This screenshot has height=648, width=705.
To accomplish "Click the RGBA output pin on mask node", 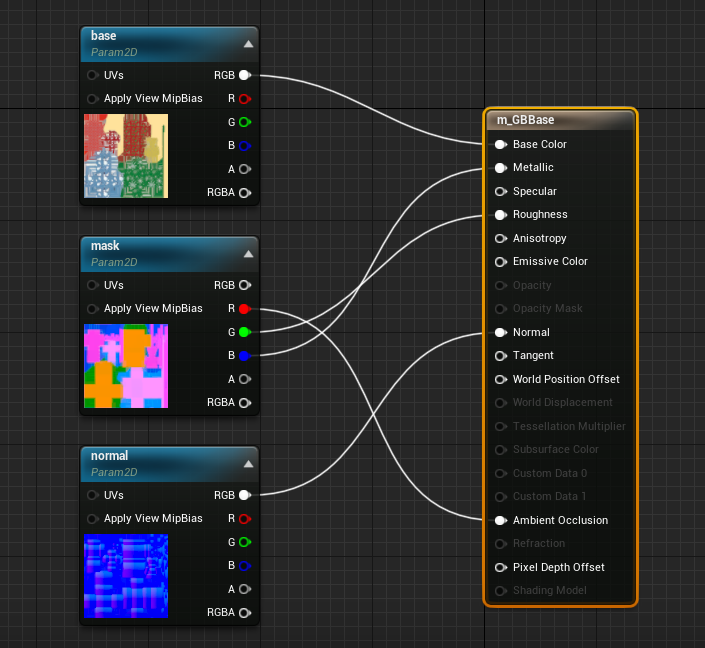I will [x=245, y=402].
